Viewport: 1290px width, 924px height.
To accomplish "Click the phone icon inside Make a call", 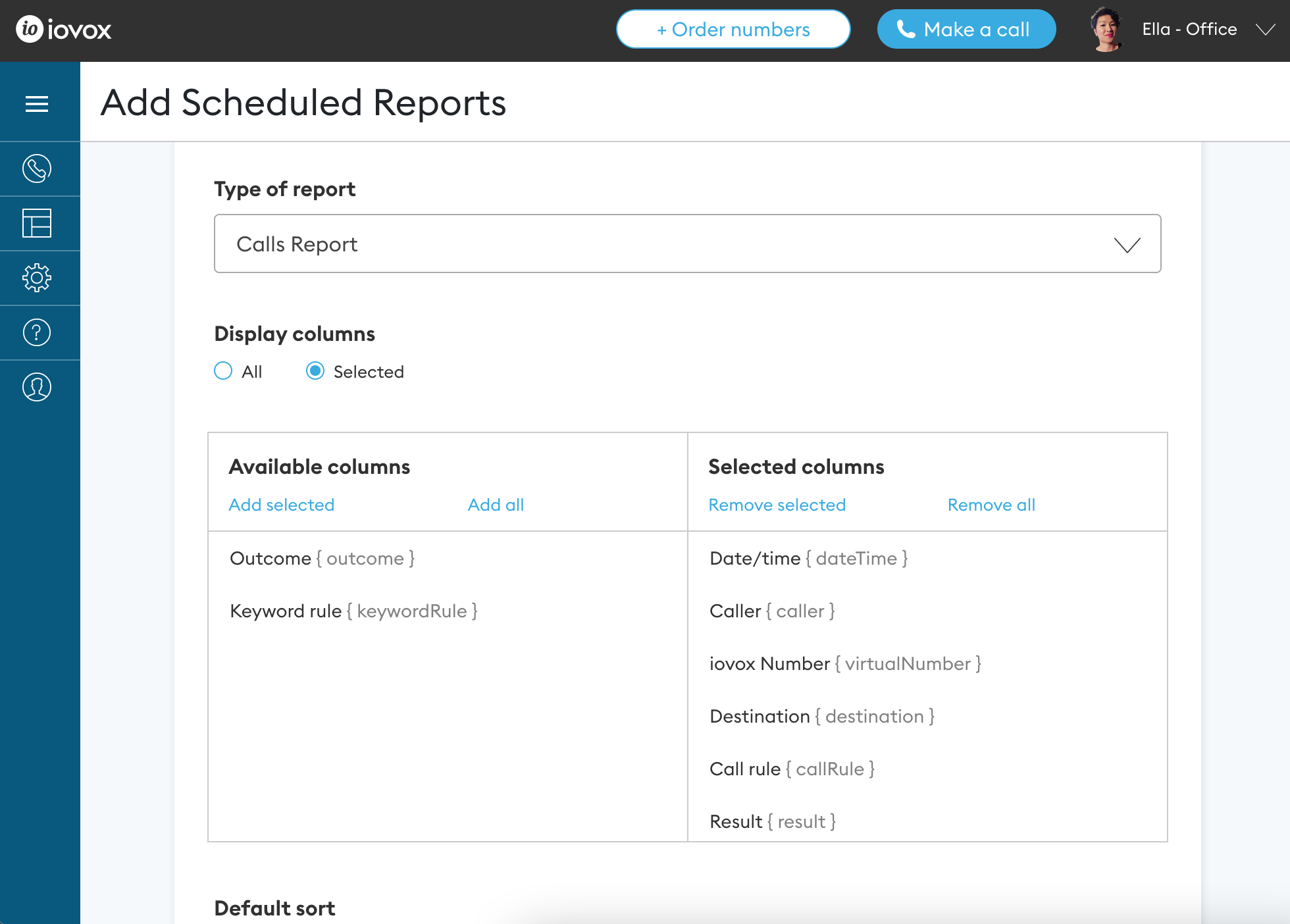I will (907, 29).
